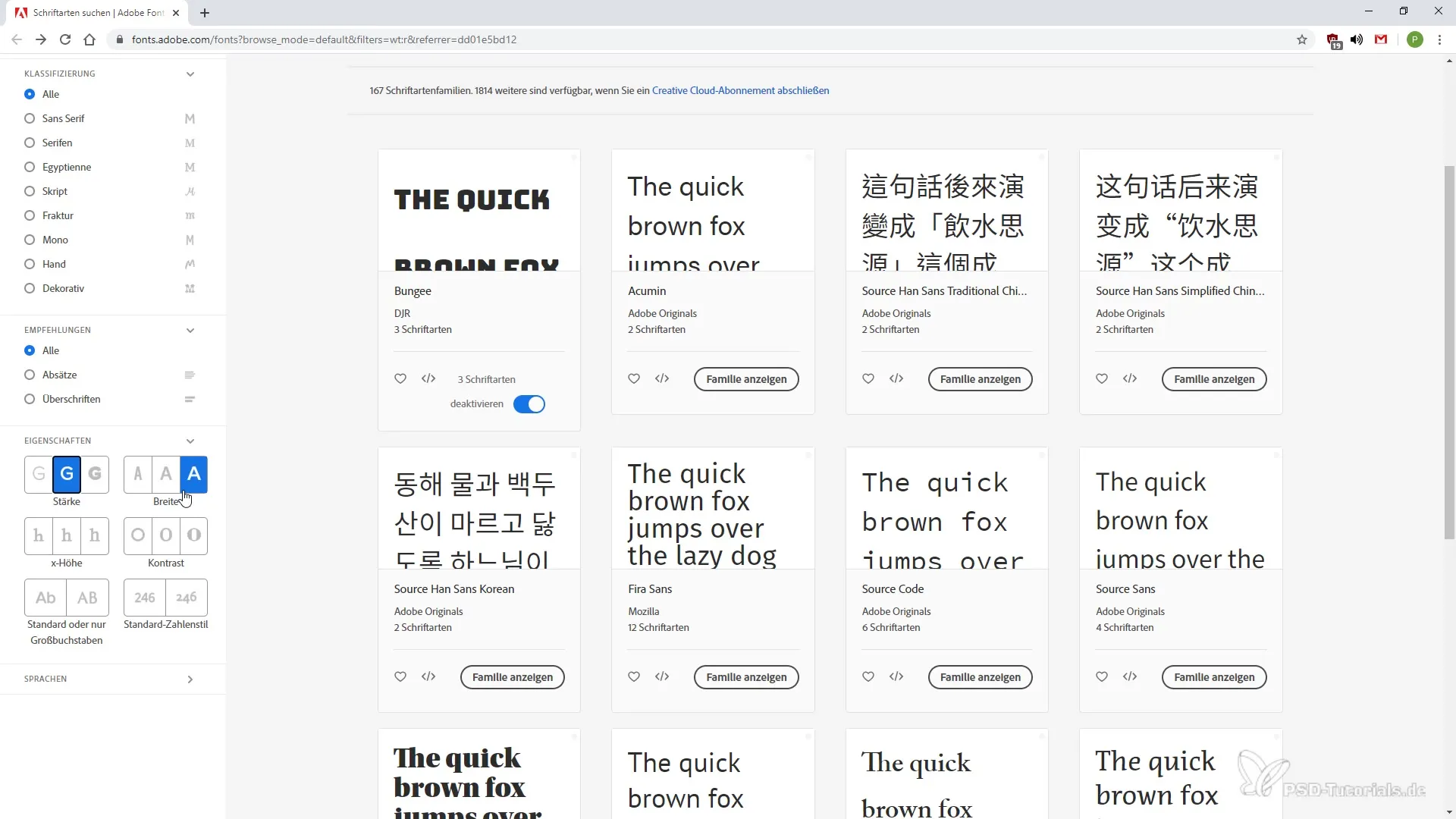Select regular weight G icon under Stärke

click(x=67, y=474)
